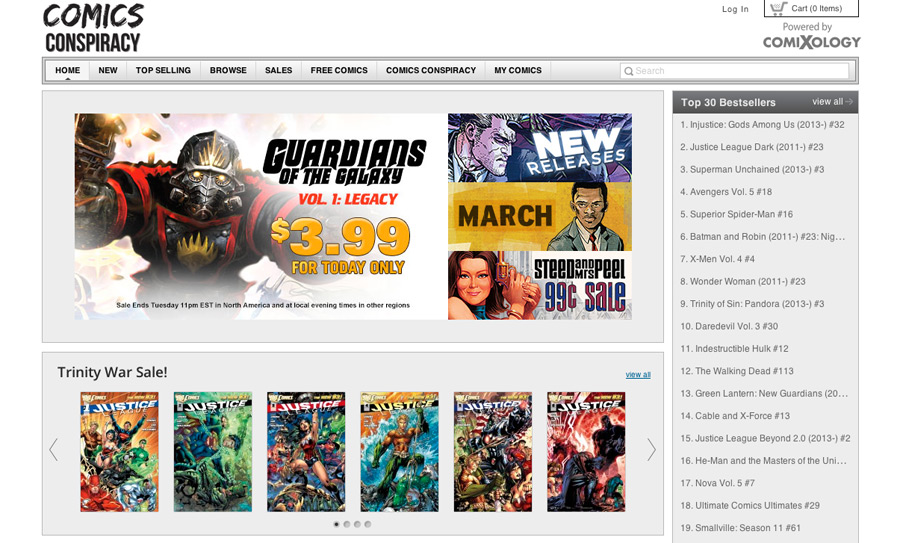Open the Darkseid Justice League cover
This screenshot has width=900, height=543.
pyautogui.click(x=586, y=452)
